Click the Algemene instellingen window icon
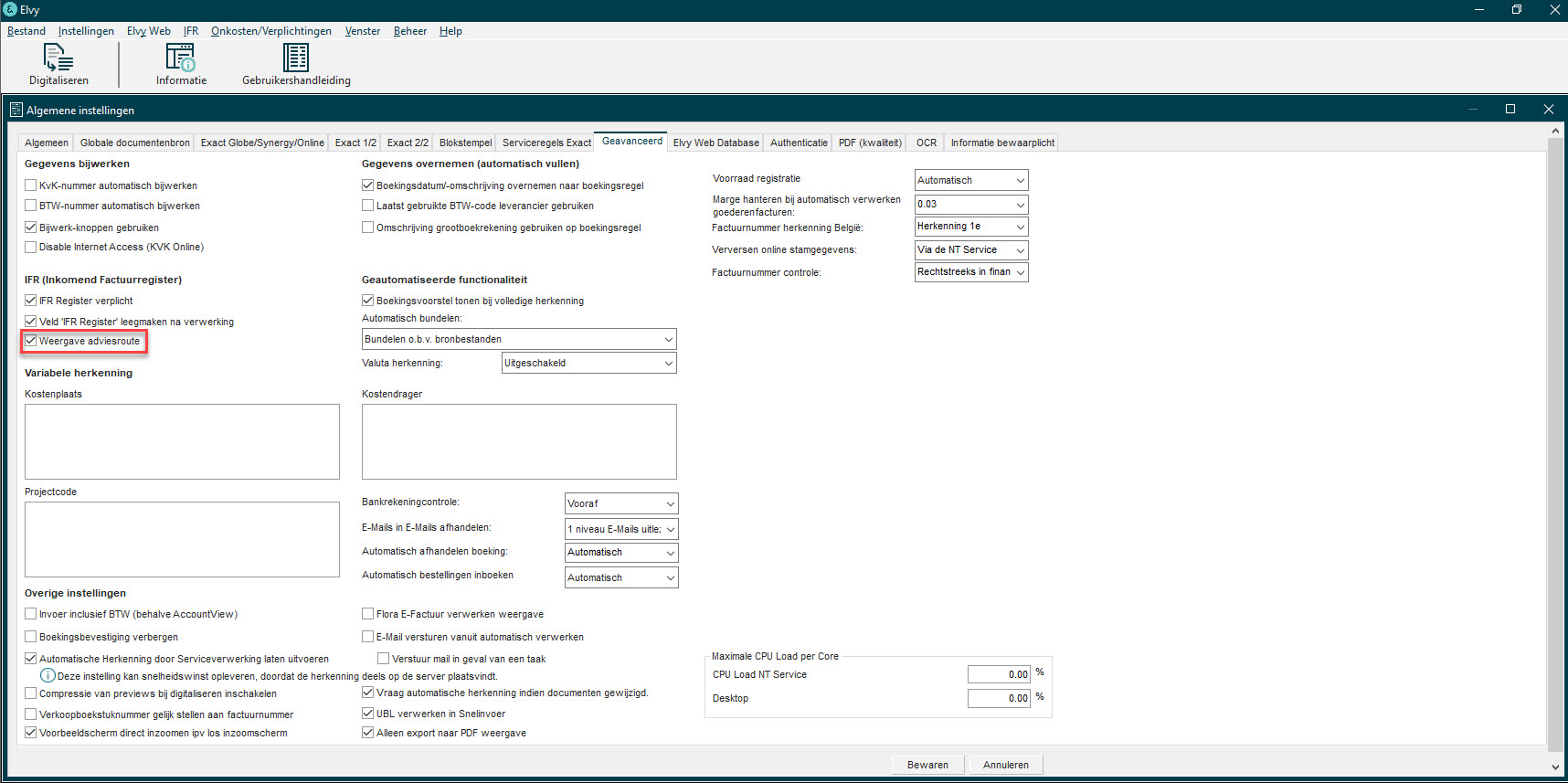Image resolution: width=1568 pixels, height=783 pixels. pos(16,110)
